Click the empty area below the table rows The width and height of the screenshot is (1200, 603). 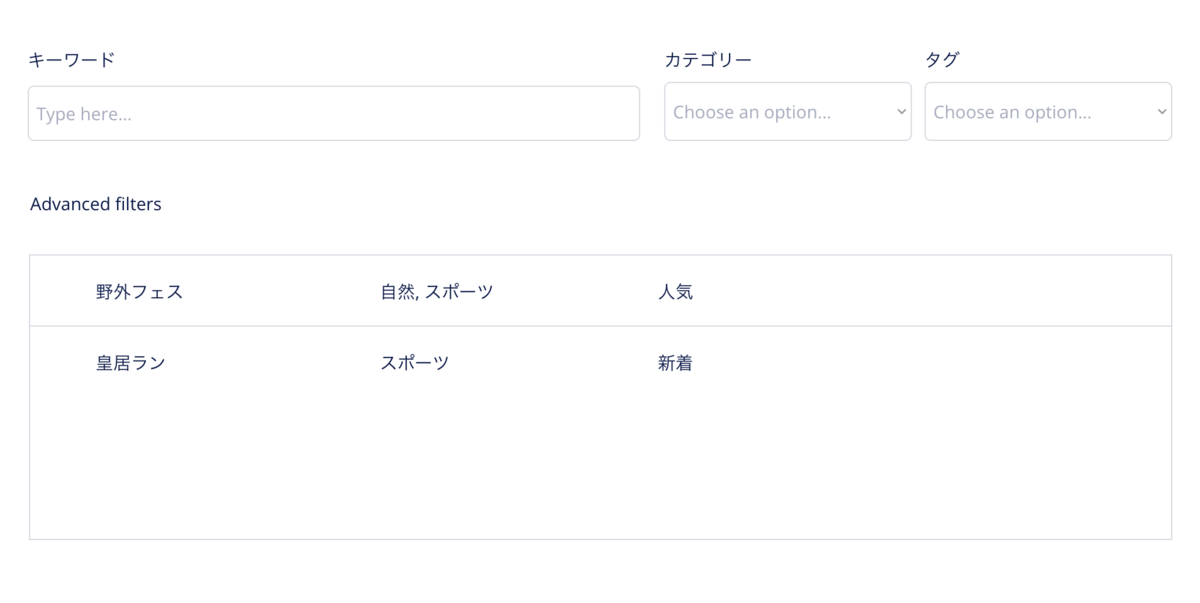(600, 468)
